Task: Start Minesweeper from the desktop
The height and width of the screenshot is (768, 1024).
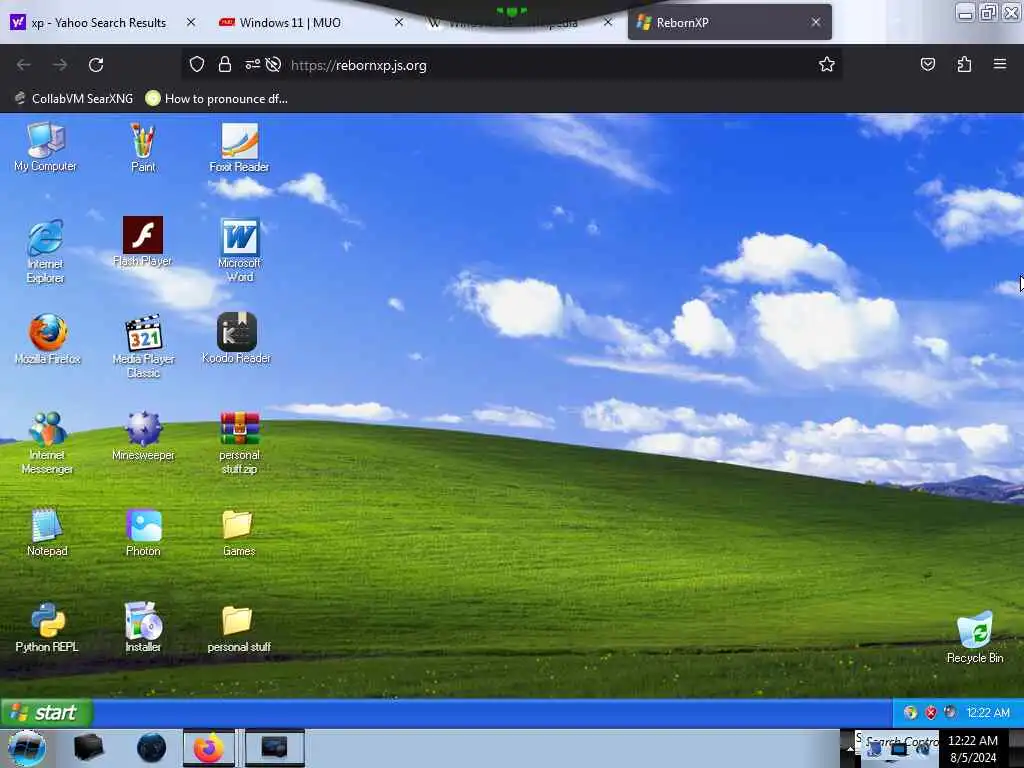Action: (143, 436)
